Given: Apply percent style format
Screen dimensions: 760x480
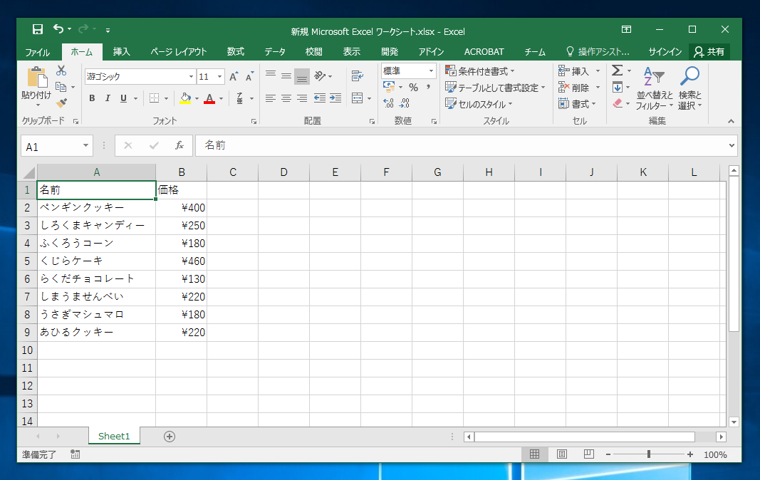Looking at the screenshot, I should 413,87.
